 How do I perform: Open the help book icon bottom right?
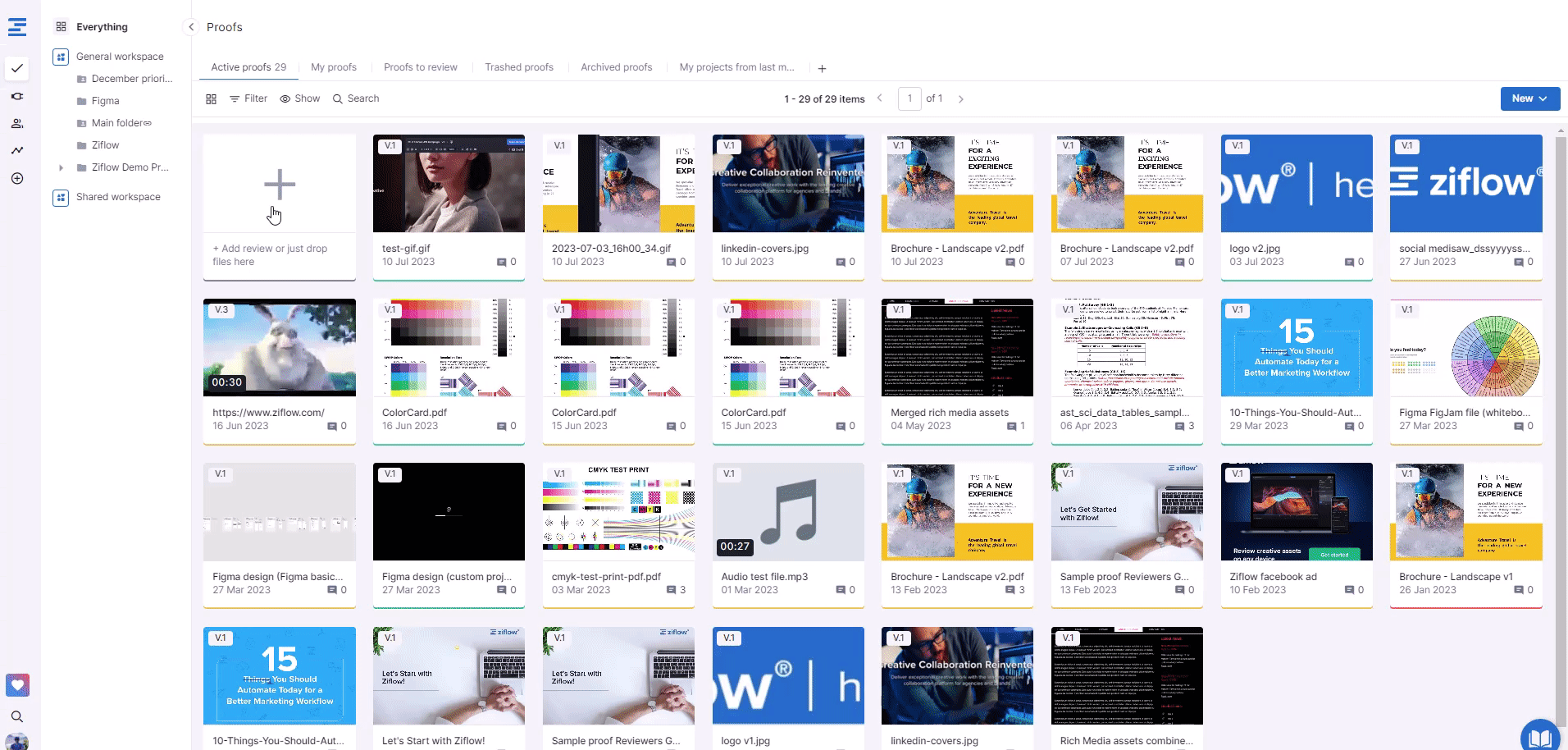1539,736
